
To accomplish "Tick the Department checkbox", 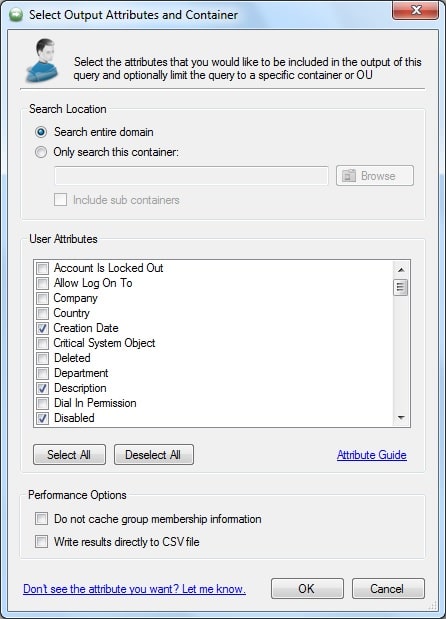I will pos(42,373).
